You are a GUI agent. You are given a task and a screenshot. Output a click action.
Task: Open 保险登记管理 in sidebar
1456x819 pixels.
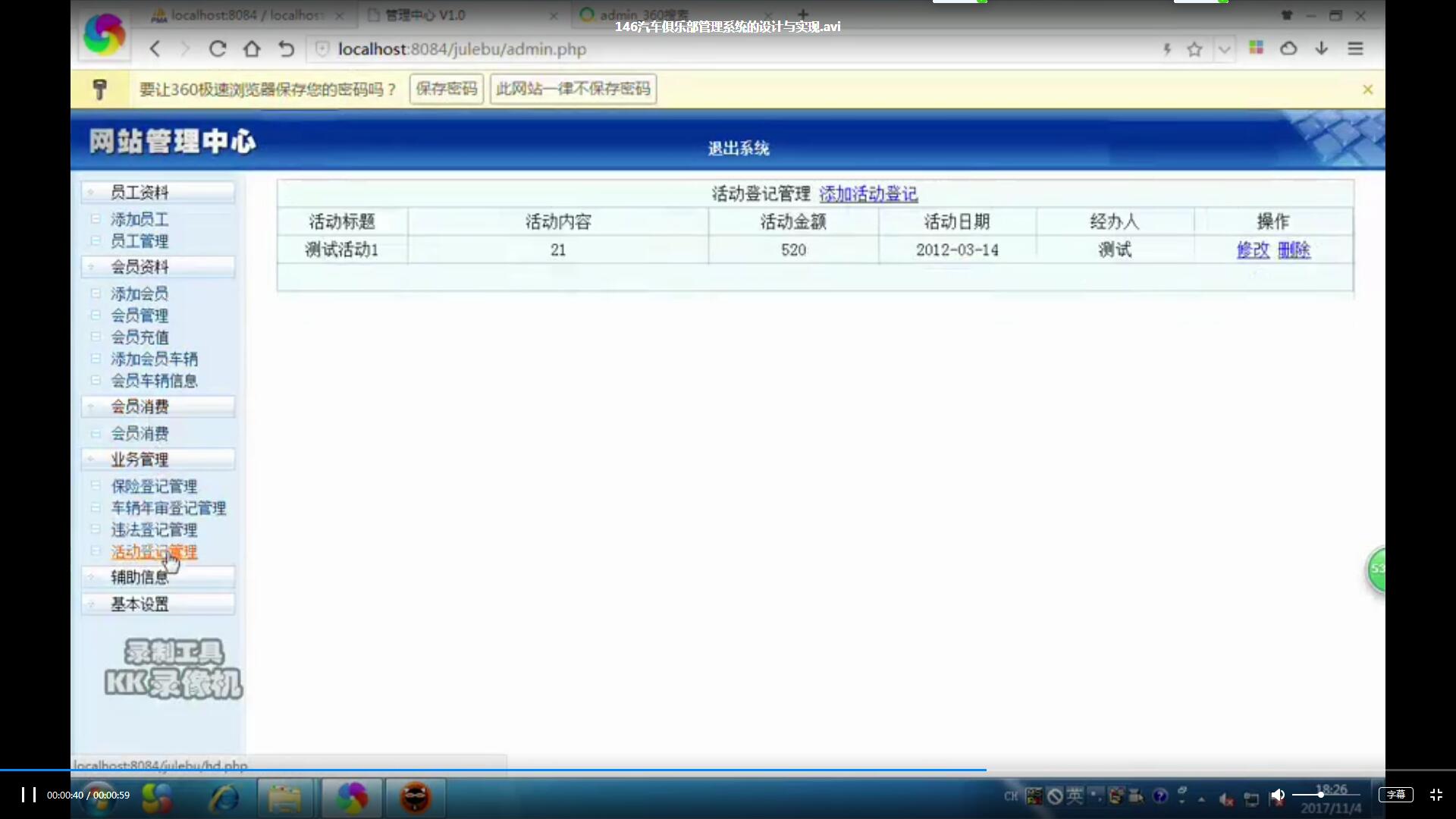point(154,486)
